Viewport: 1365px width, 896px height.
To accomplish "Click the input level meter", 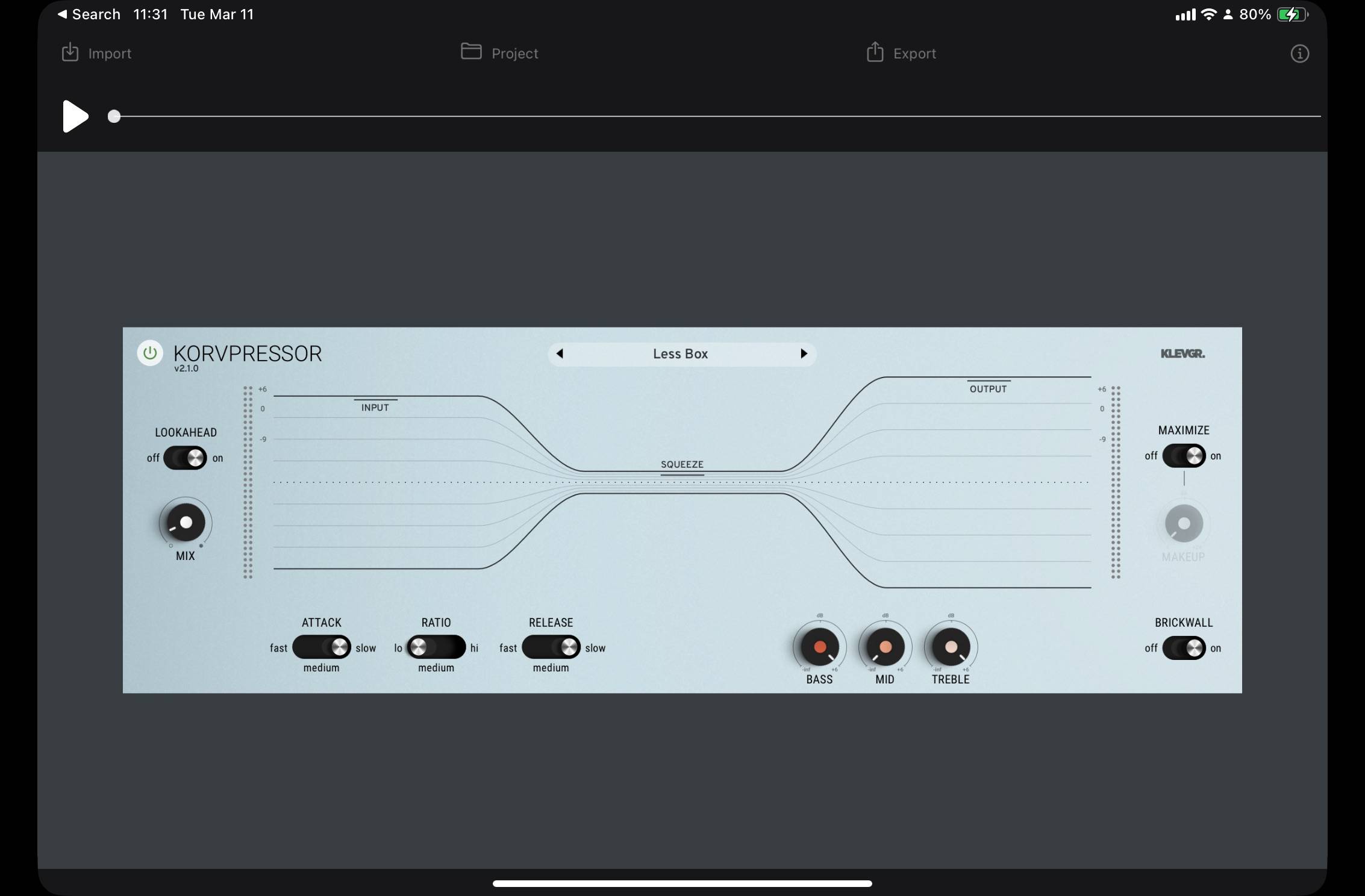I will [x=248, y=482].
